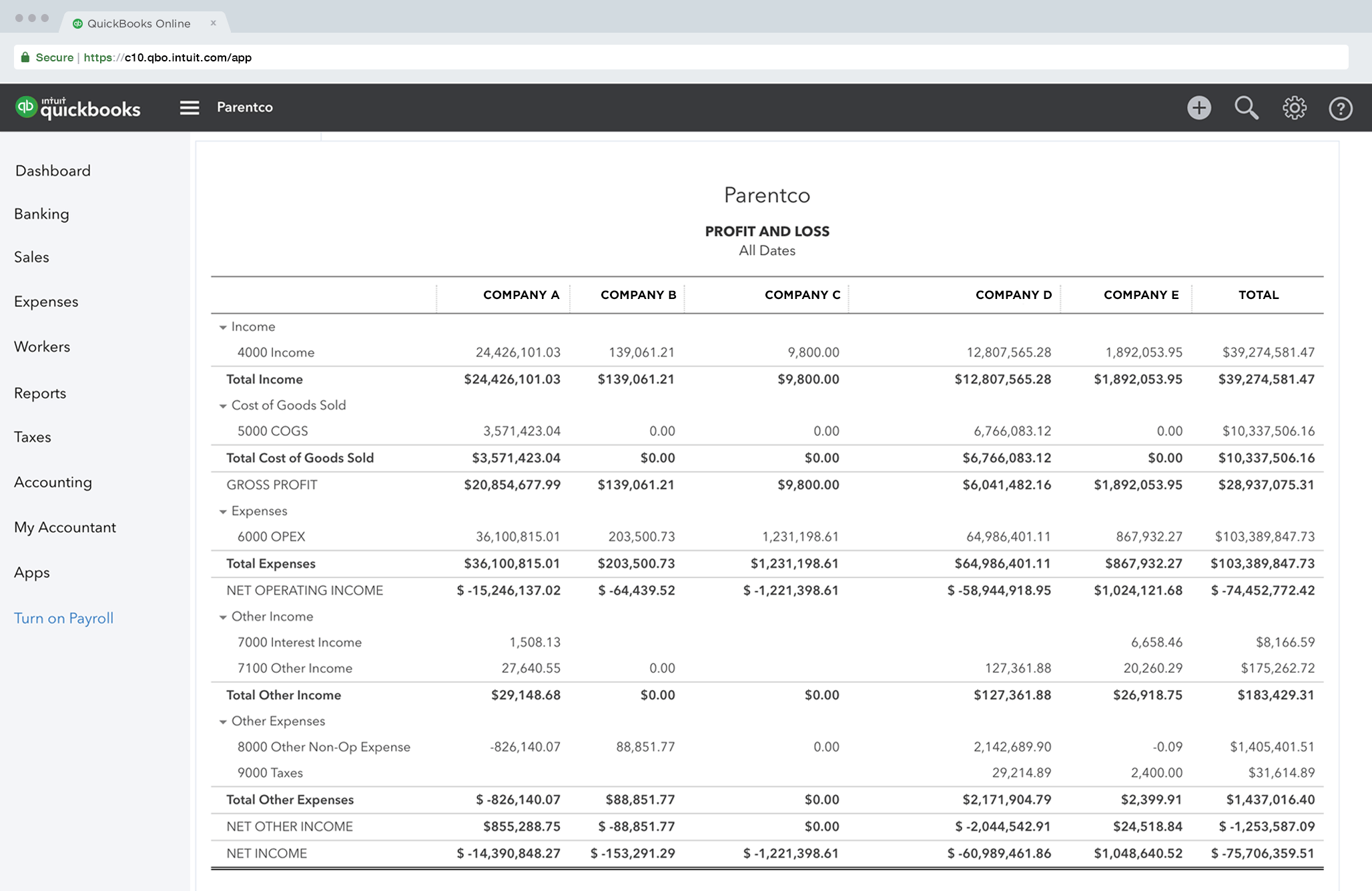Open Workers in the sidebar
This screenshot has width=1372, height=891.
coord(42,347)
